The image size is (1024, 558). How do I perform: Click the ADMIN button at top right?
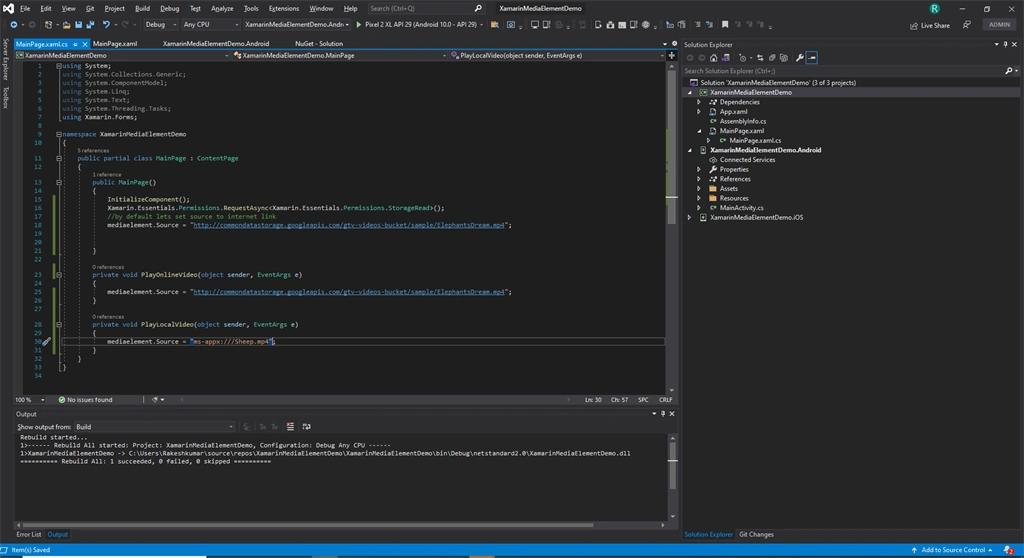click(999, 25)
